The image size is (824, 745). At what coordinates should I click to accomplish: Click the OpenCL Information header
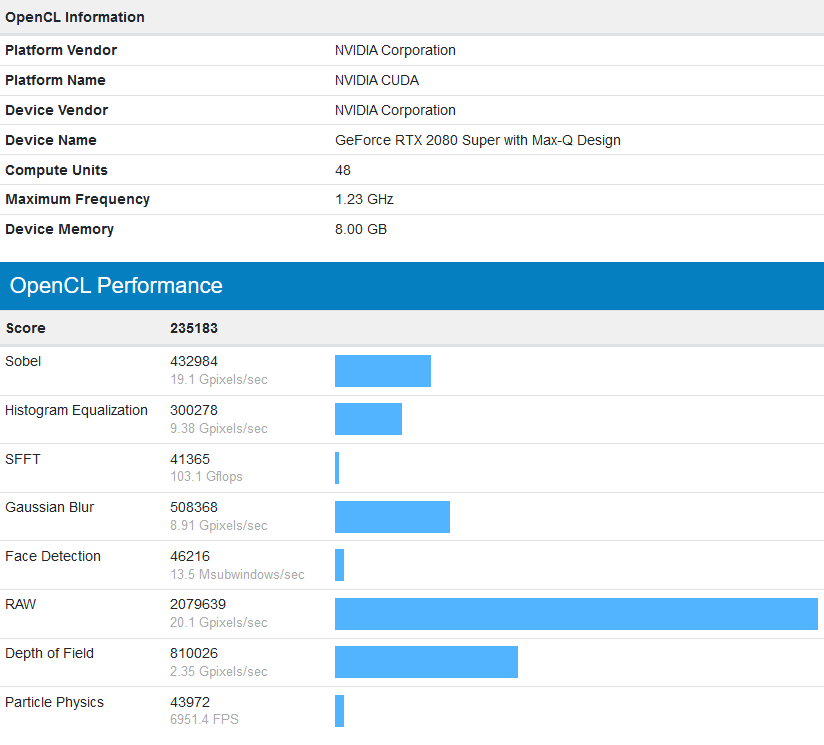pyautogui.click(x=75, y=17)
